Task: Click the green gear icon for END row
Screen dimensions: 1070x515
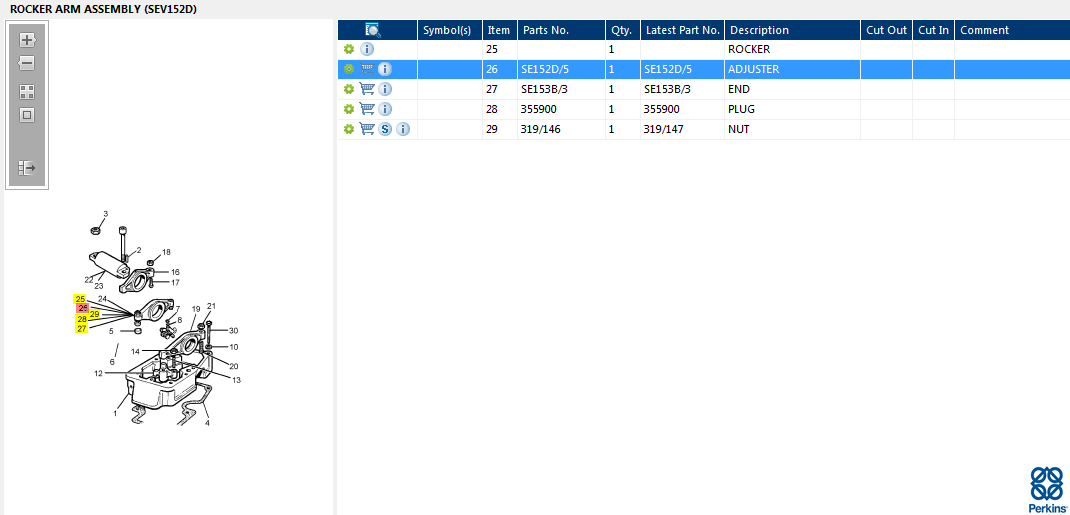Action: pyautogui.click(x=349, y=89)
